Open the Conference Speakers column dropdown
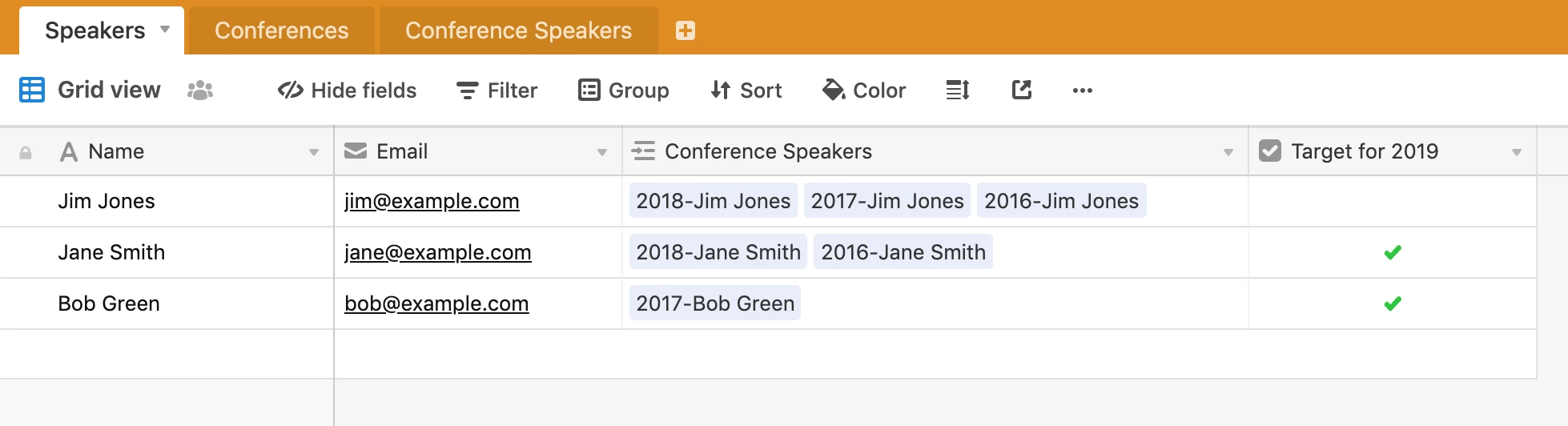 [x=1228, y=152]
